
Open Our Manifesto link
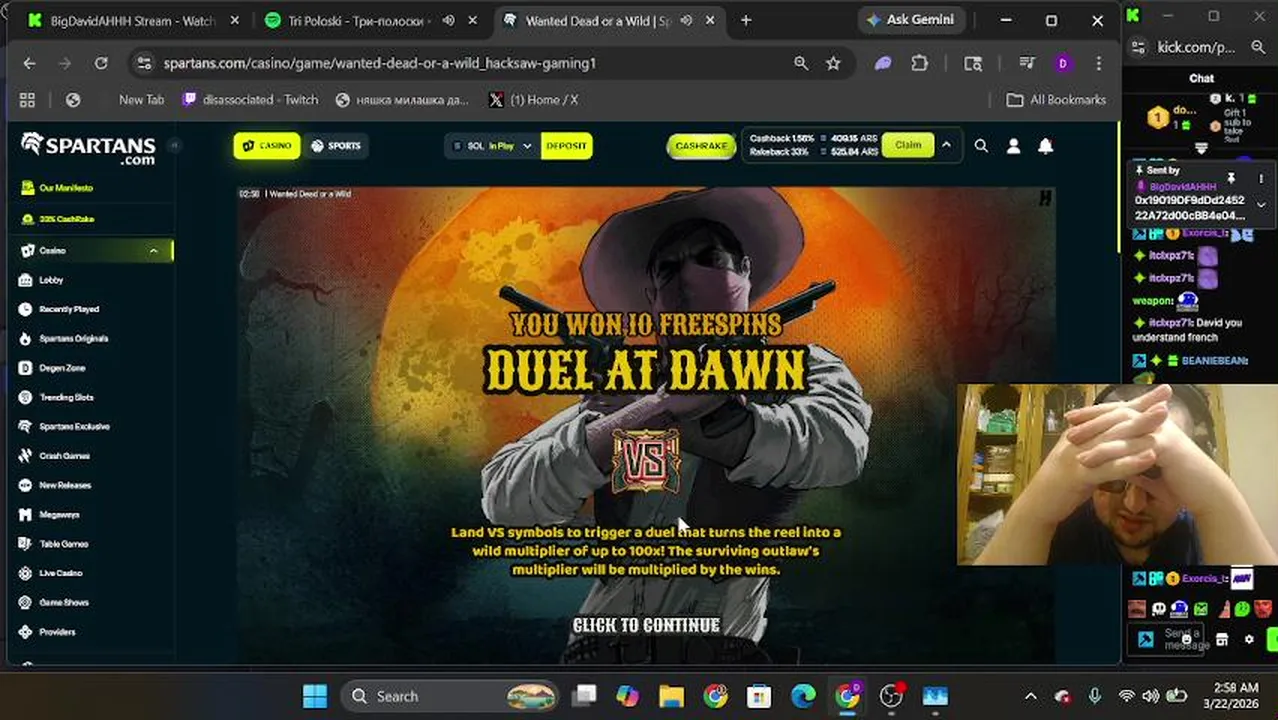[x=66, y=188]
